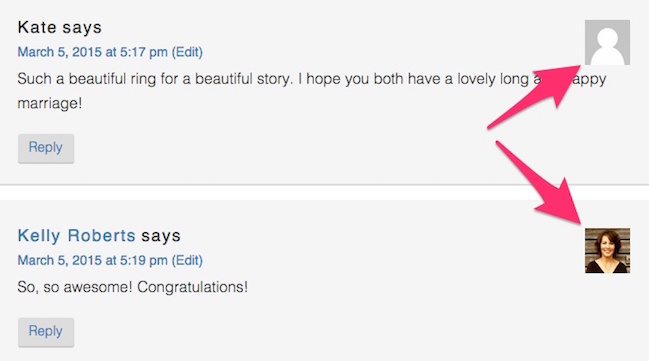Click Kate's gray default avatar icon

607,42
